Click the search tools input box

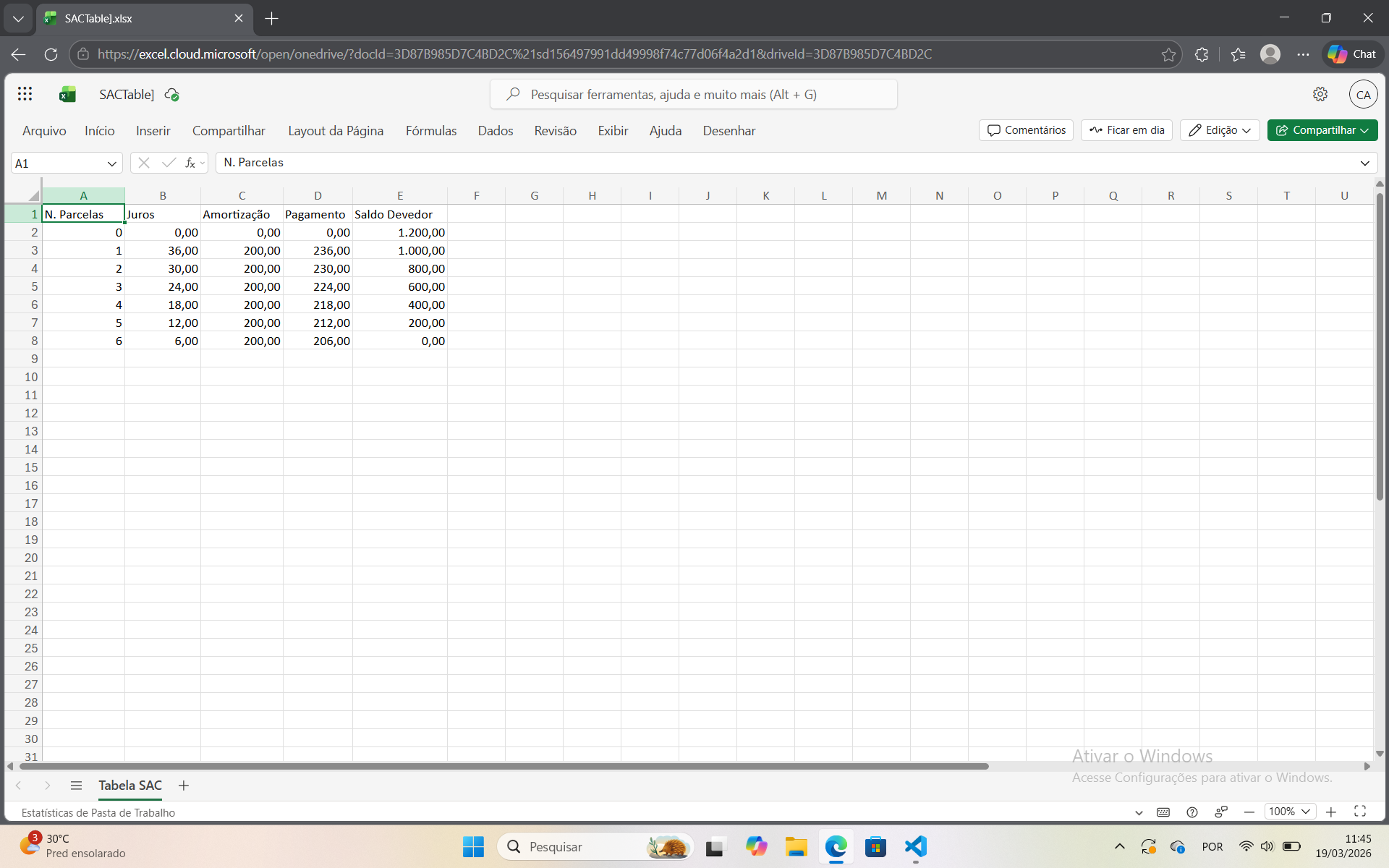coord(693,94)
